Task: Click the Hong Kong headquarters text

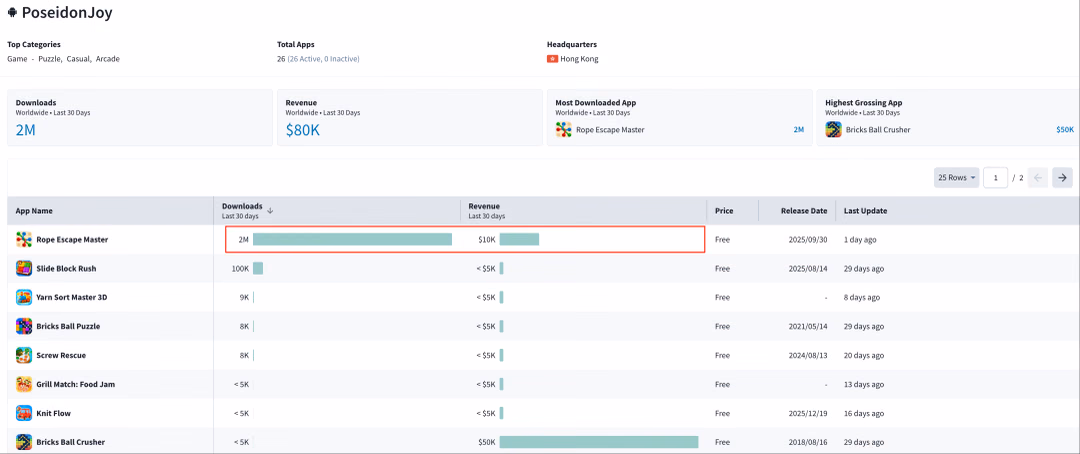Action: coord(579,59)
